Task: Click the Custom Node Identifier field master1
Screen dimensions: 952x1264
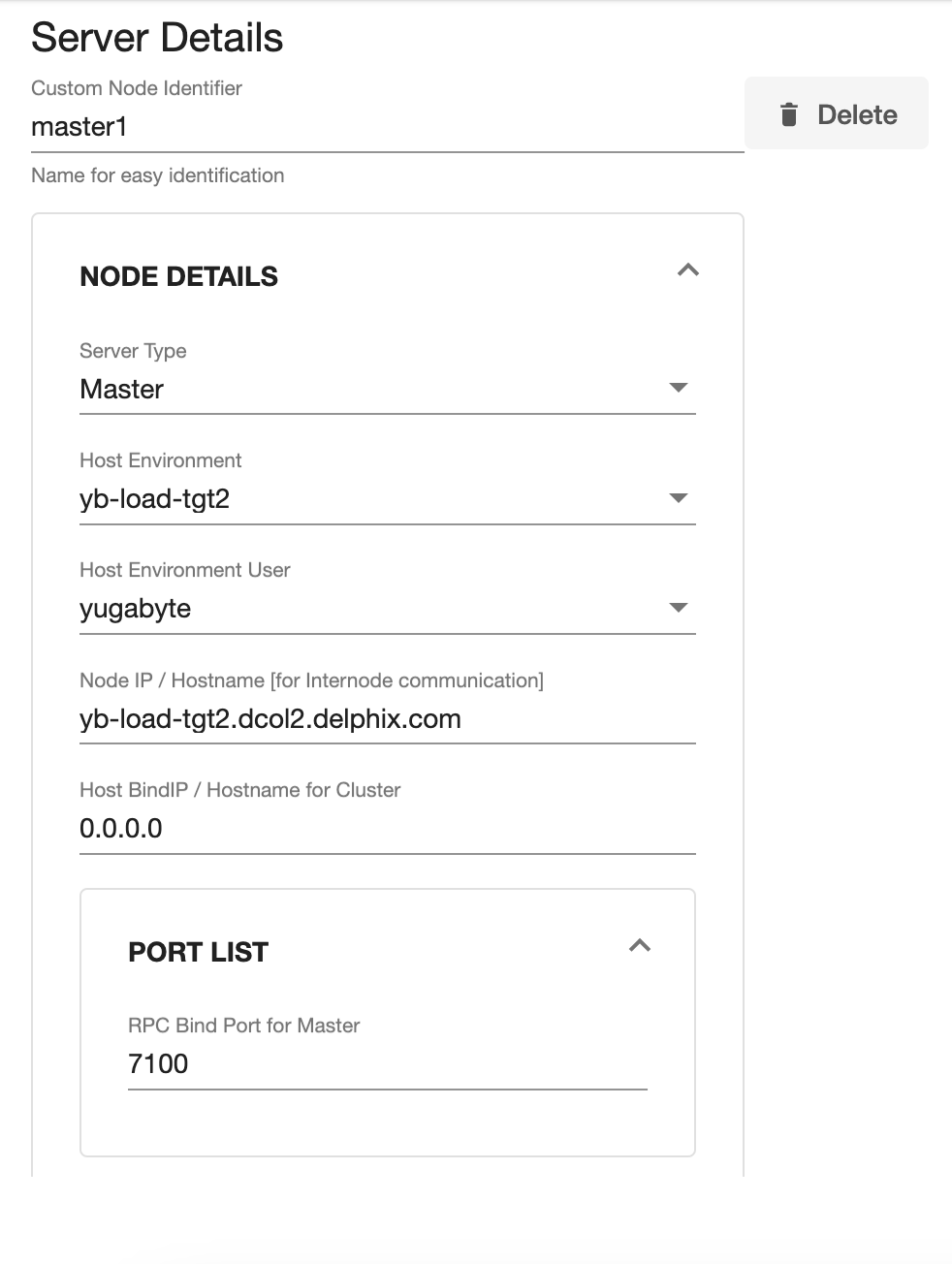Action: point(386,127)
